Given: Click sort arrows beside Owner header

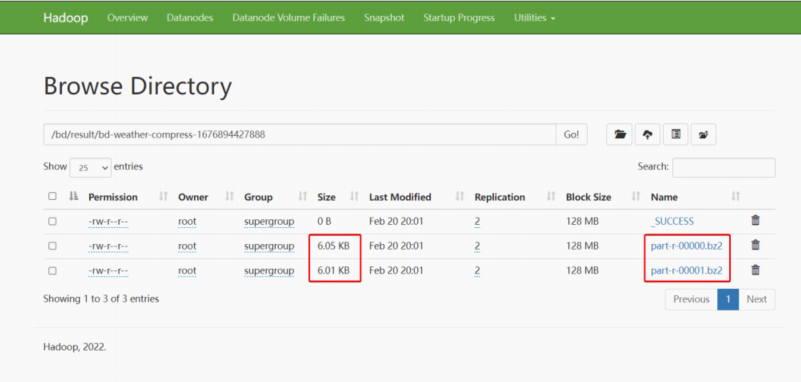Looking at the screenshot, I should click(229, 197).
